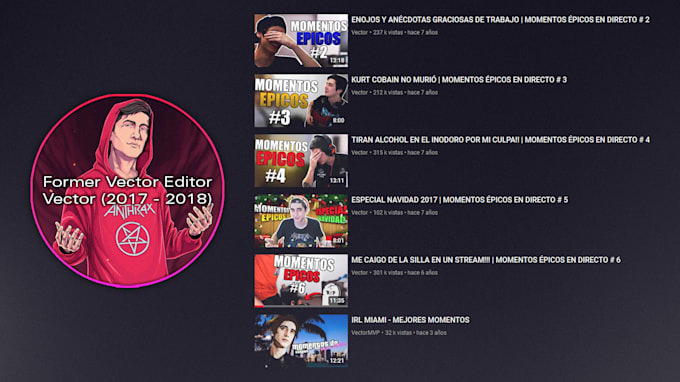680x382 pixels.
Task: Click 'VectorMVP • 32 k vistas' info line
Action: pyautogui.click(x=399, y=333)
